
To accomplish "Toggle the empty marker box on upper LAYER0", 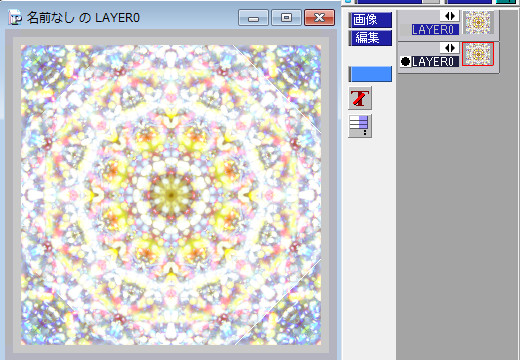I will (x=405, y=30).
